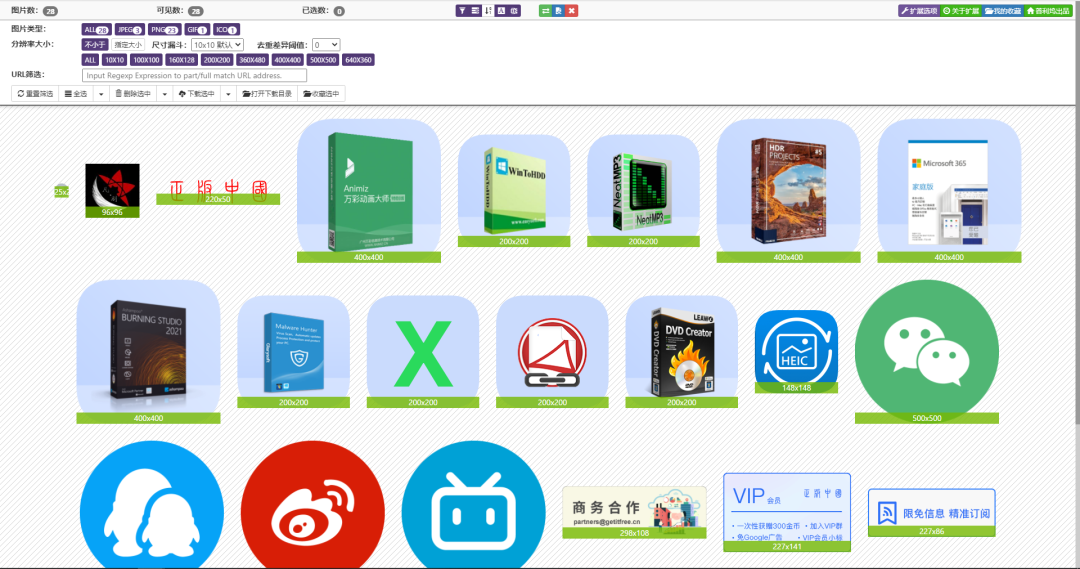Select the 360X480 resolution preset
The height and width of the screenshot is (569, 1080).
pos(252,60)
